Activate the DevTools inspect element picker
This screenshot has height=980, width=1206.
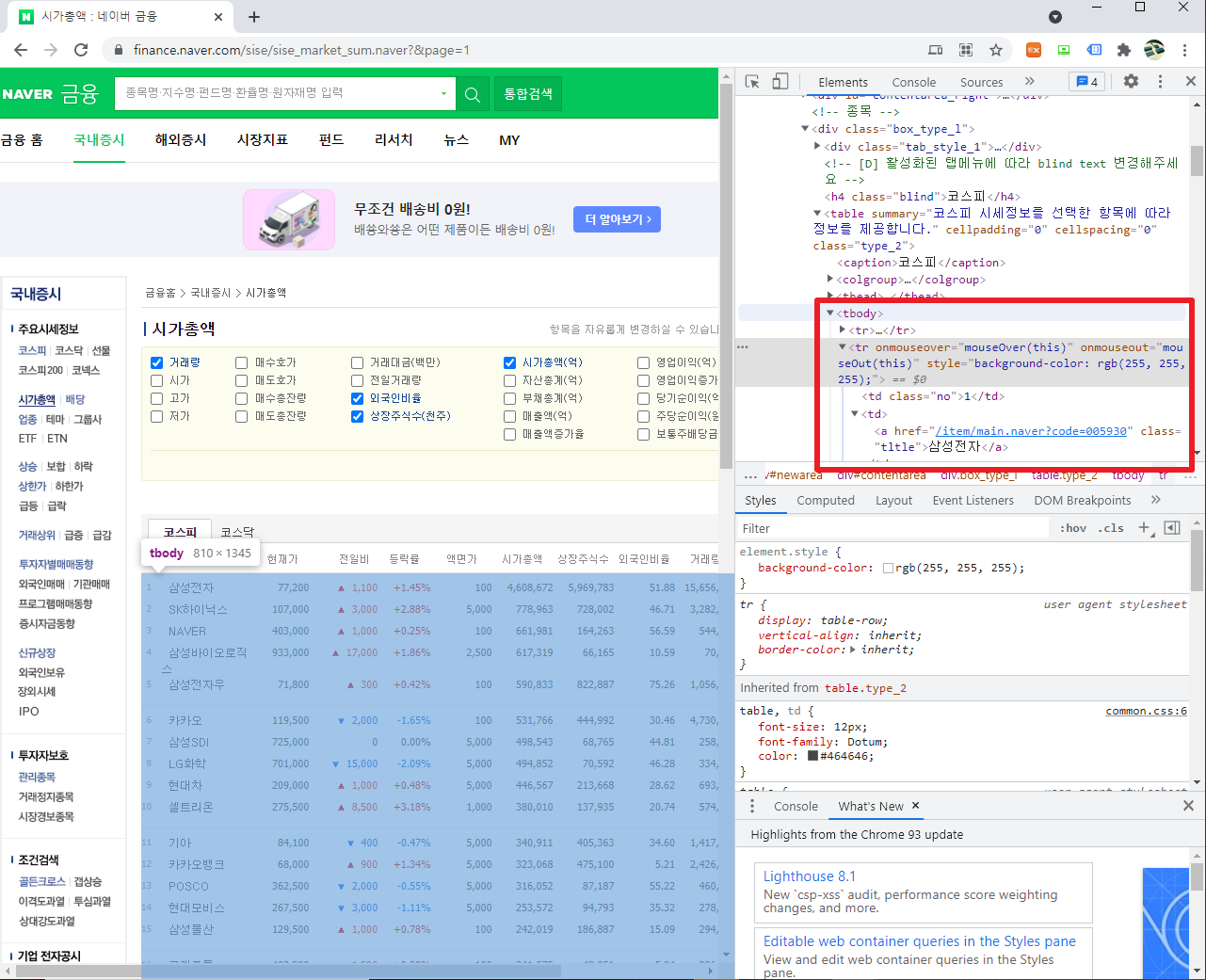pyautogui.click(x=752, y=82)
